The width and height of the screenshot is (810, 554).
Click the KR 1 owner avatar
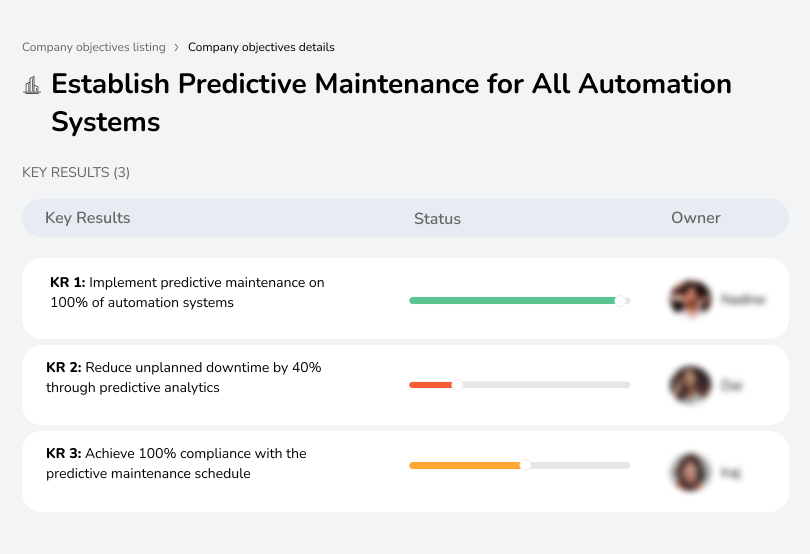[691, 299]
